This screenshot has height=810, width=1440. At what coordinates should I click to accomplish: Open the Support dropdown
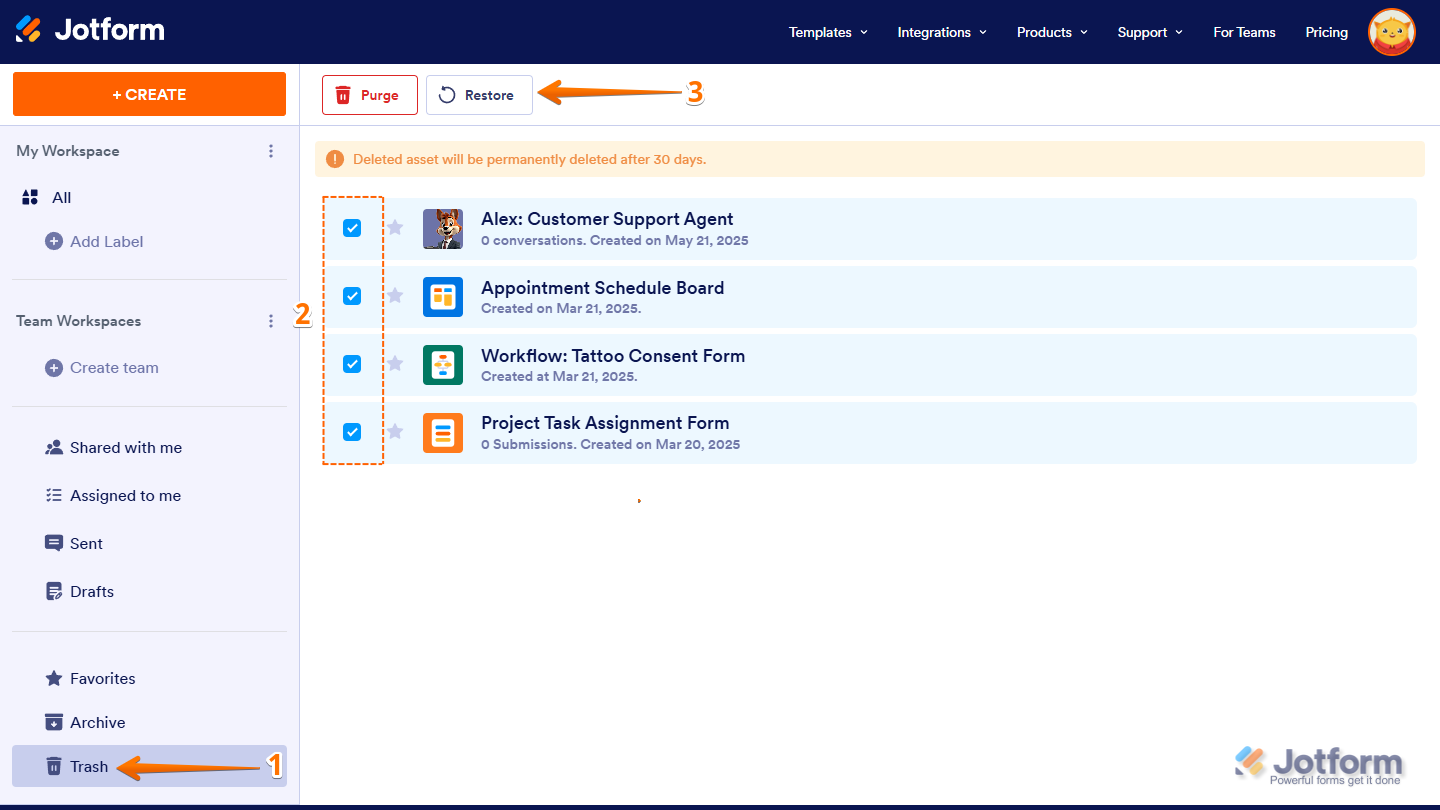coord(1149,32)
